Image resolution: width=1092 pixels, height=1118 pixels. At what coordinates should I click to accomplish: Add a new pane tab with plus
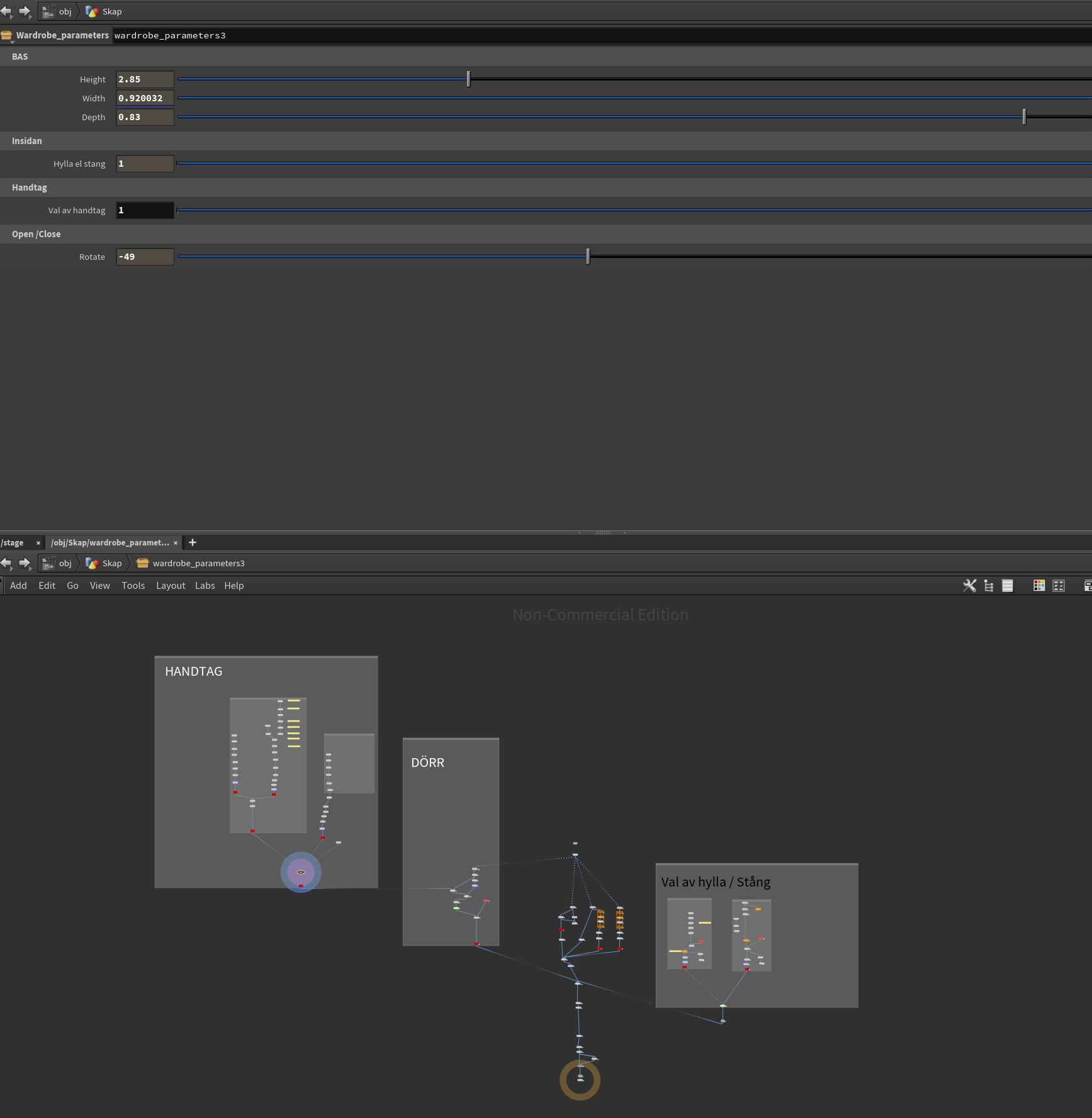pyautogui.click(x=193, y=542)
